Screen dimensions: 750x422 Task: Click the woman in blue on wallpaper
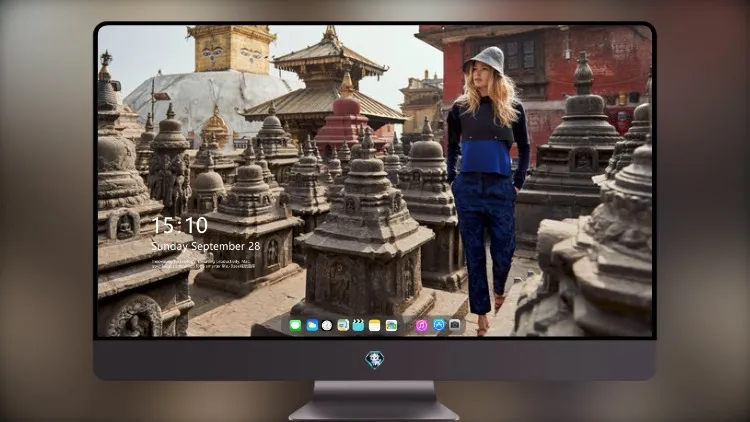pos(487,187)
